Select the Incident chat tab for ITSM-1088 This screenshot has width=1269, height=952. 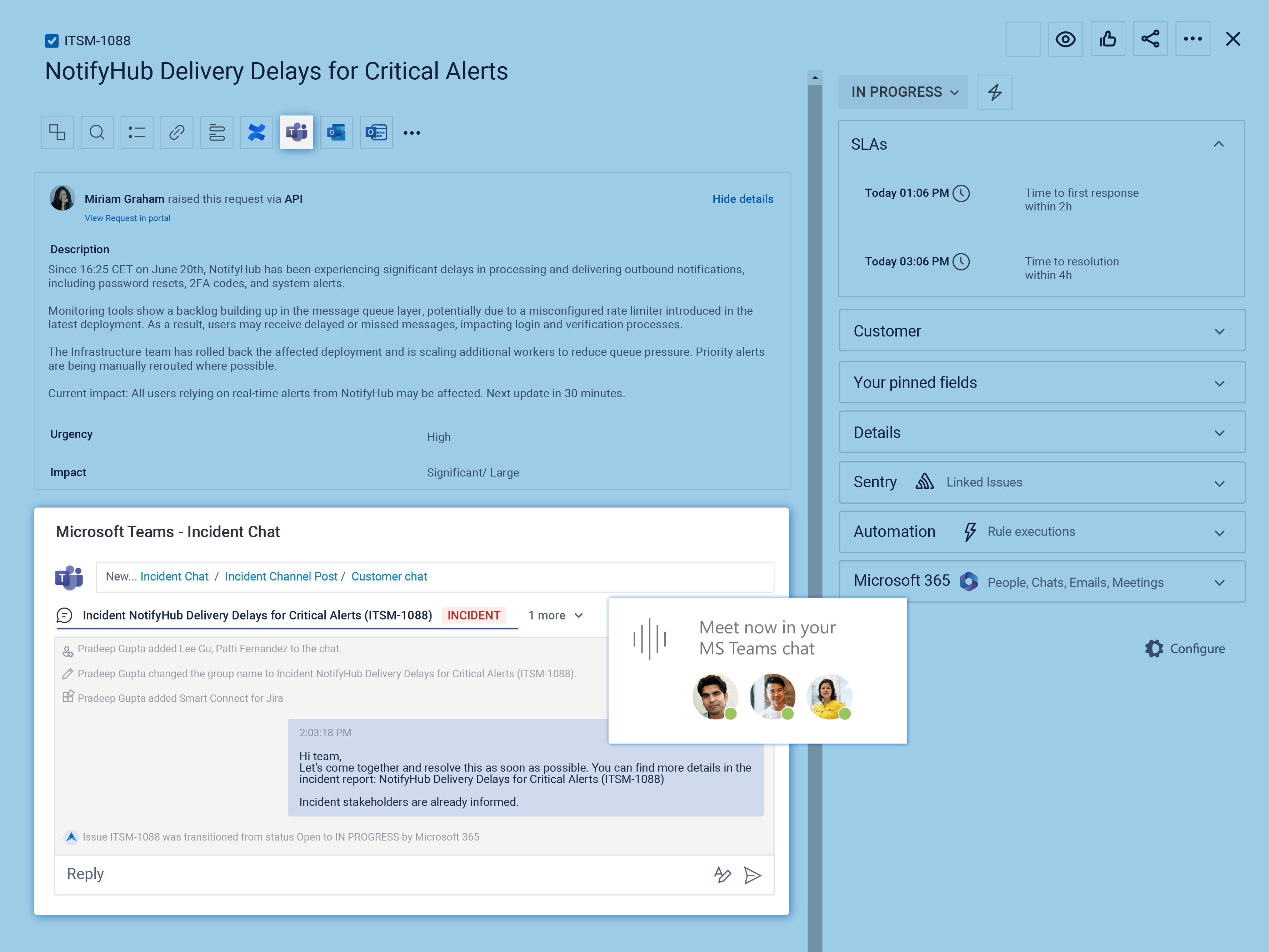point(257,615)
